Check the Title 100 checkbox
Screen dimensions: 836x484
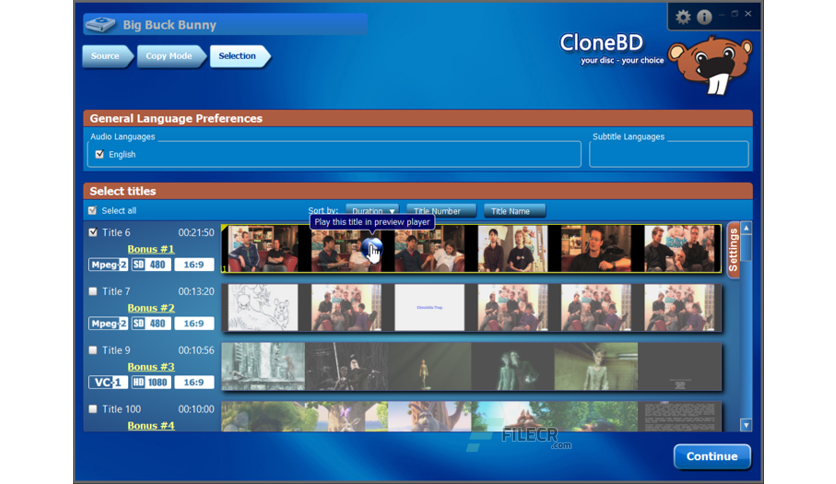(x=93, y=409)
